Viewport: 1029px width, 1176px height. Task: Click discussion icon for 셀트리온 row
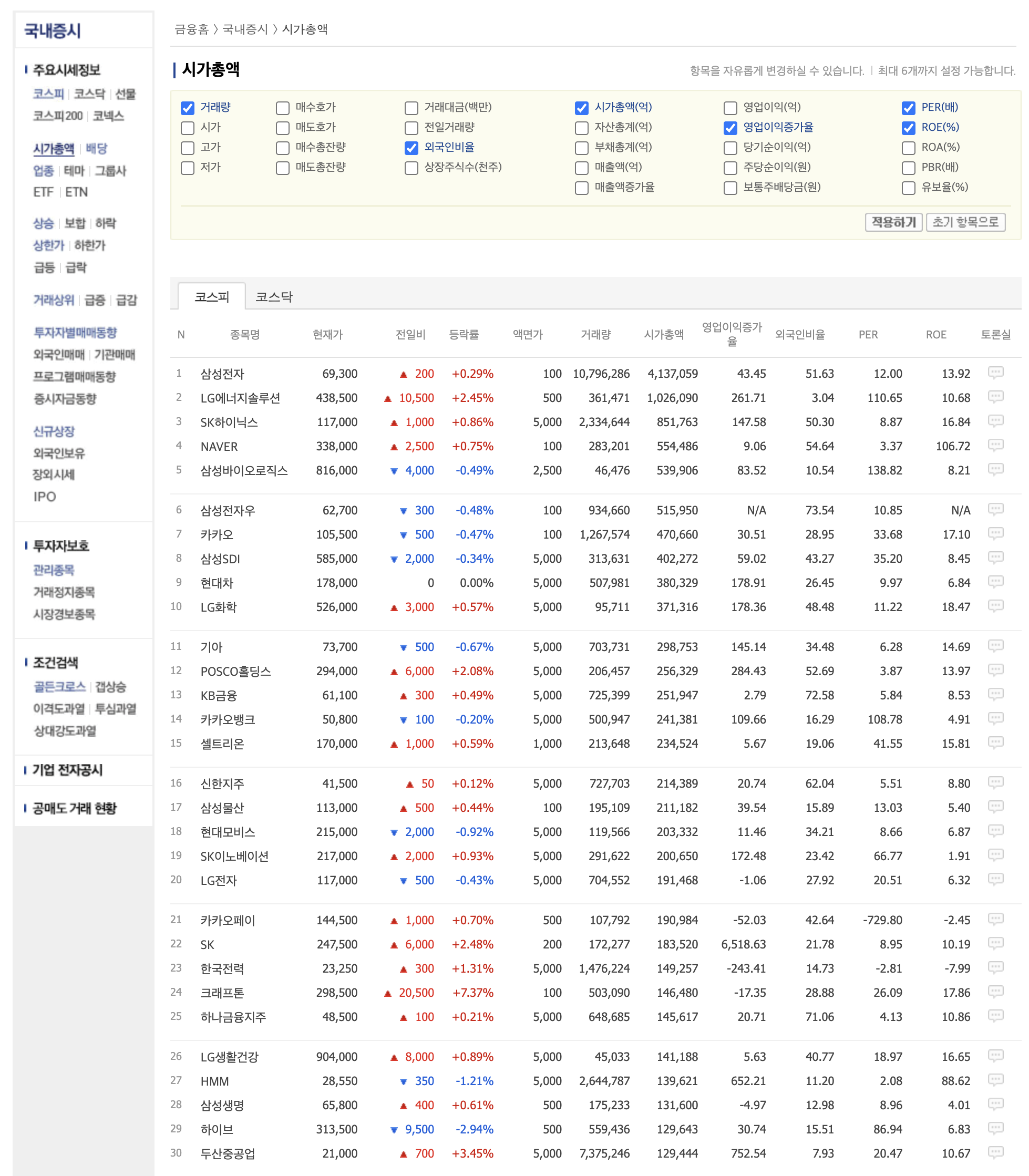coord(995,742)
